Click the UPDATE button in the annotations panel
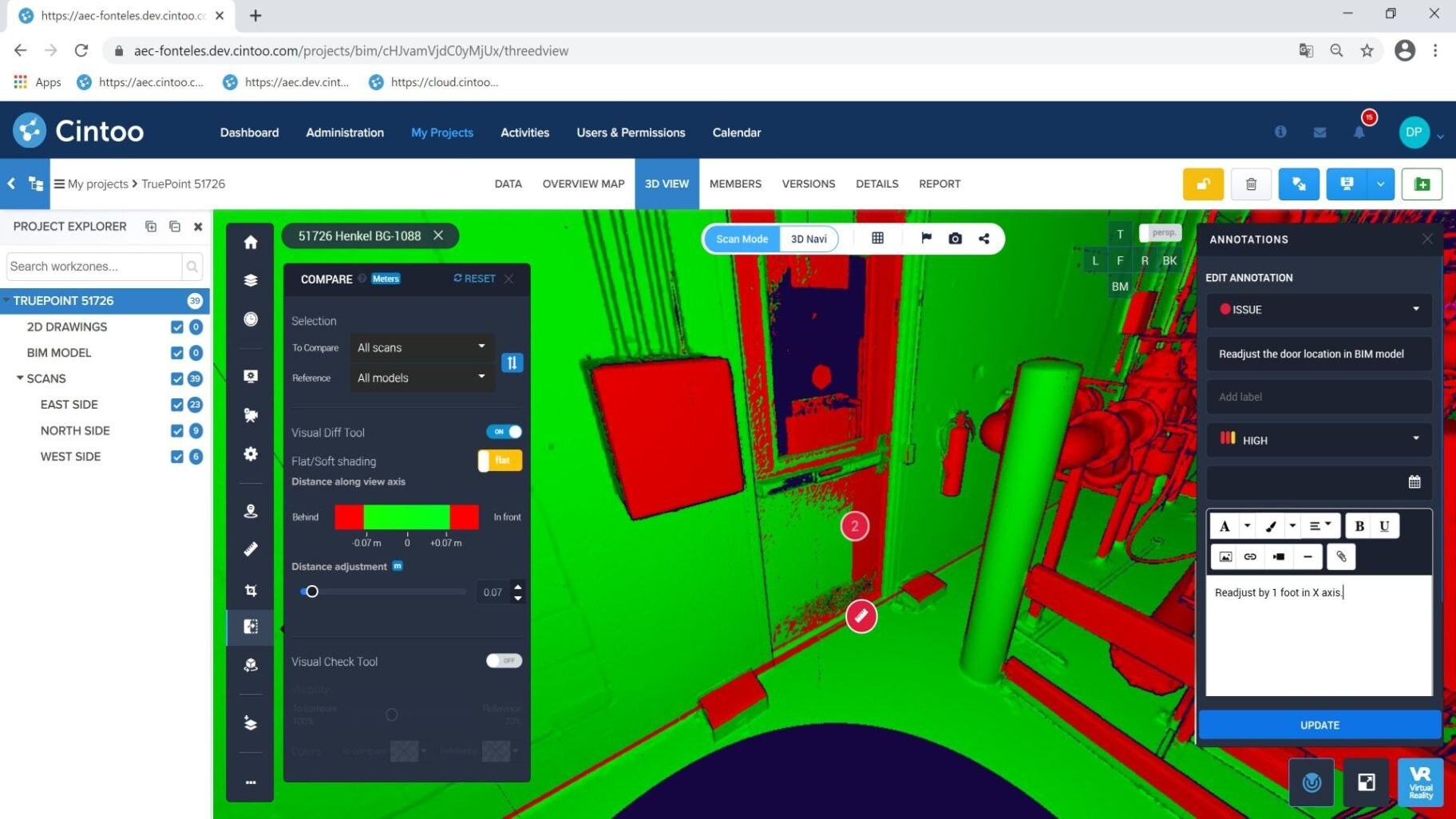The width and height of the screenshot is (1456, 819). pos(1319,725)
